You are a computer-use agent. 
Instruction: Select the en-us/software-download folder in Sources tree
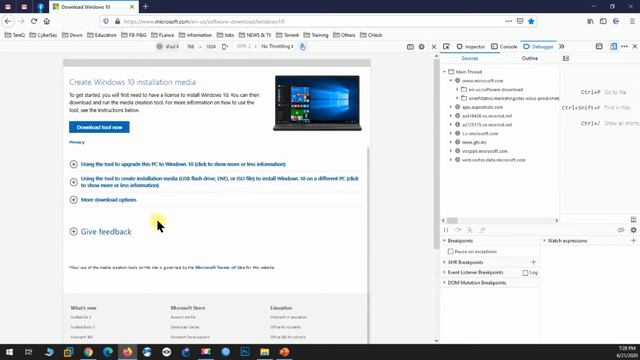[x=495, y=89]
